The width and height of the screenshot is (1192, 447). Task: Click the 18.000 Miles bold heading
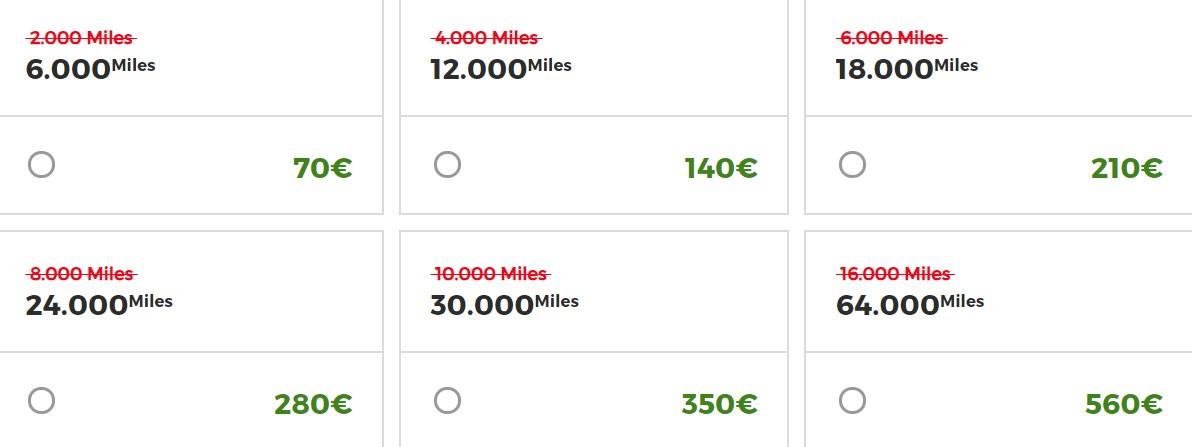tap(907, 68)
